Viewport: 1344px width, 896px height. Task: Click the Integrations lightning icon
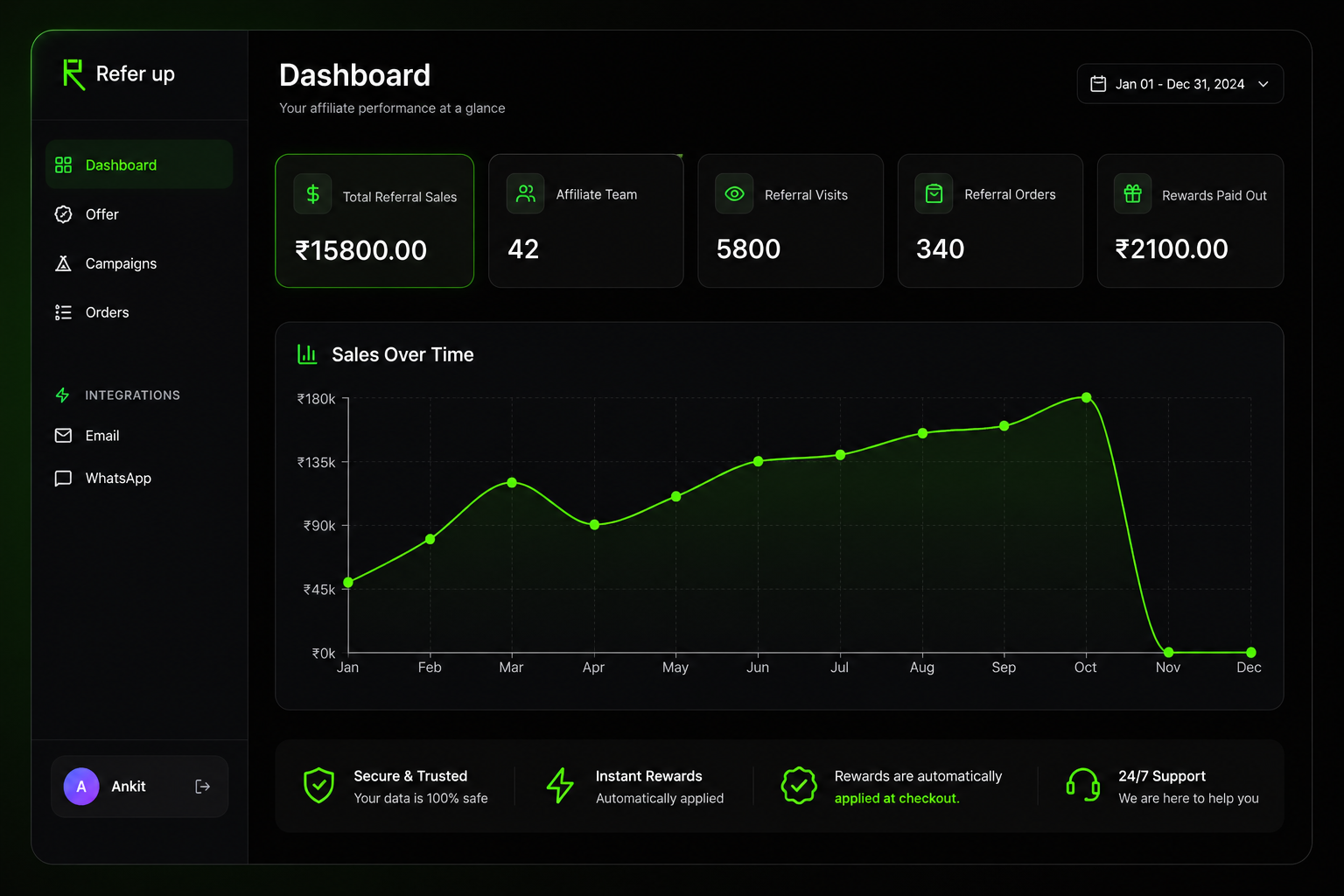point(62,395)
